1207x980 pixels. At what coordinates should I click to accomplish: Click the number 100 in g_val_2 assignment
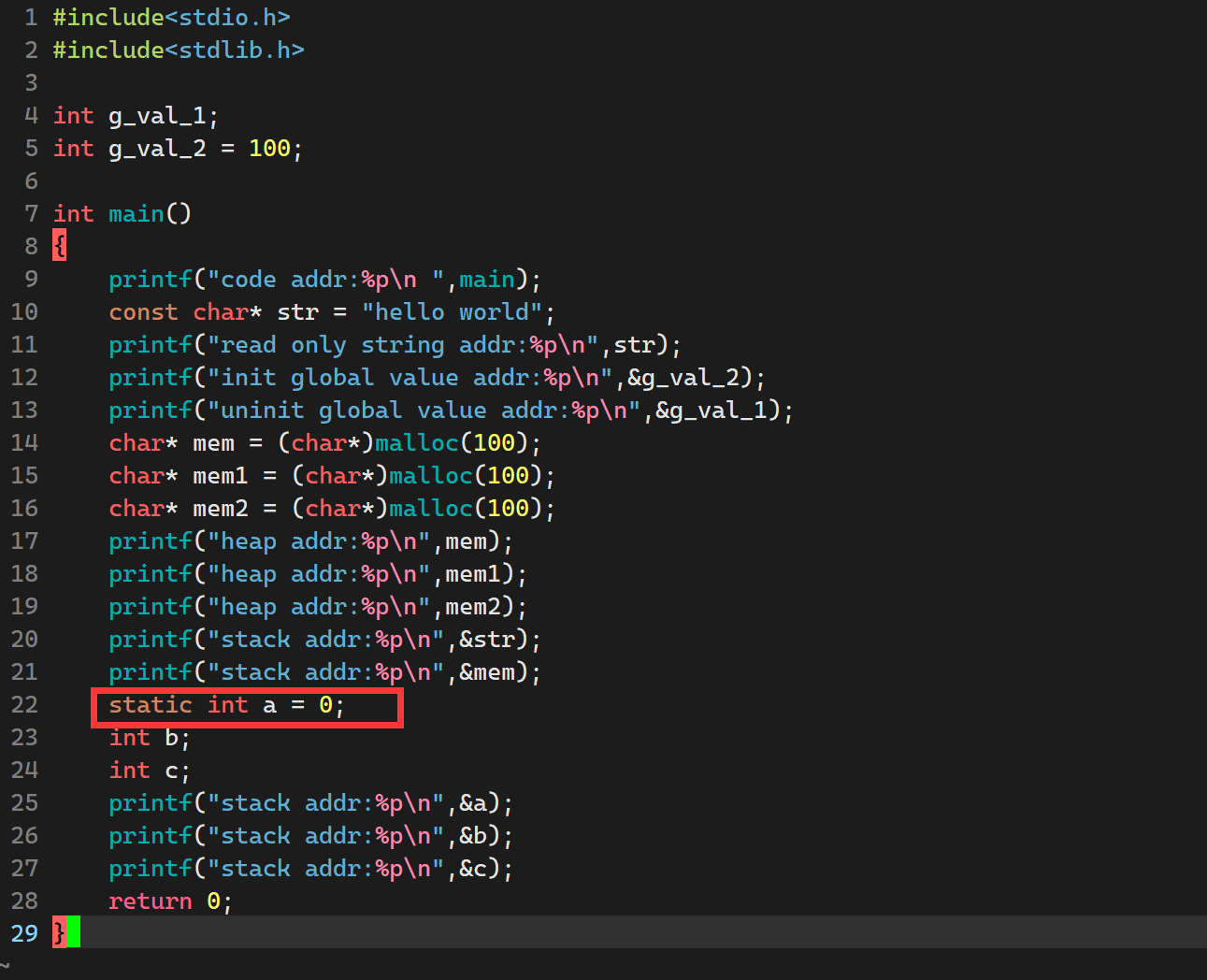[x=269, y=149]
